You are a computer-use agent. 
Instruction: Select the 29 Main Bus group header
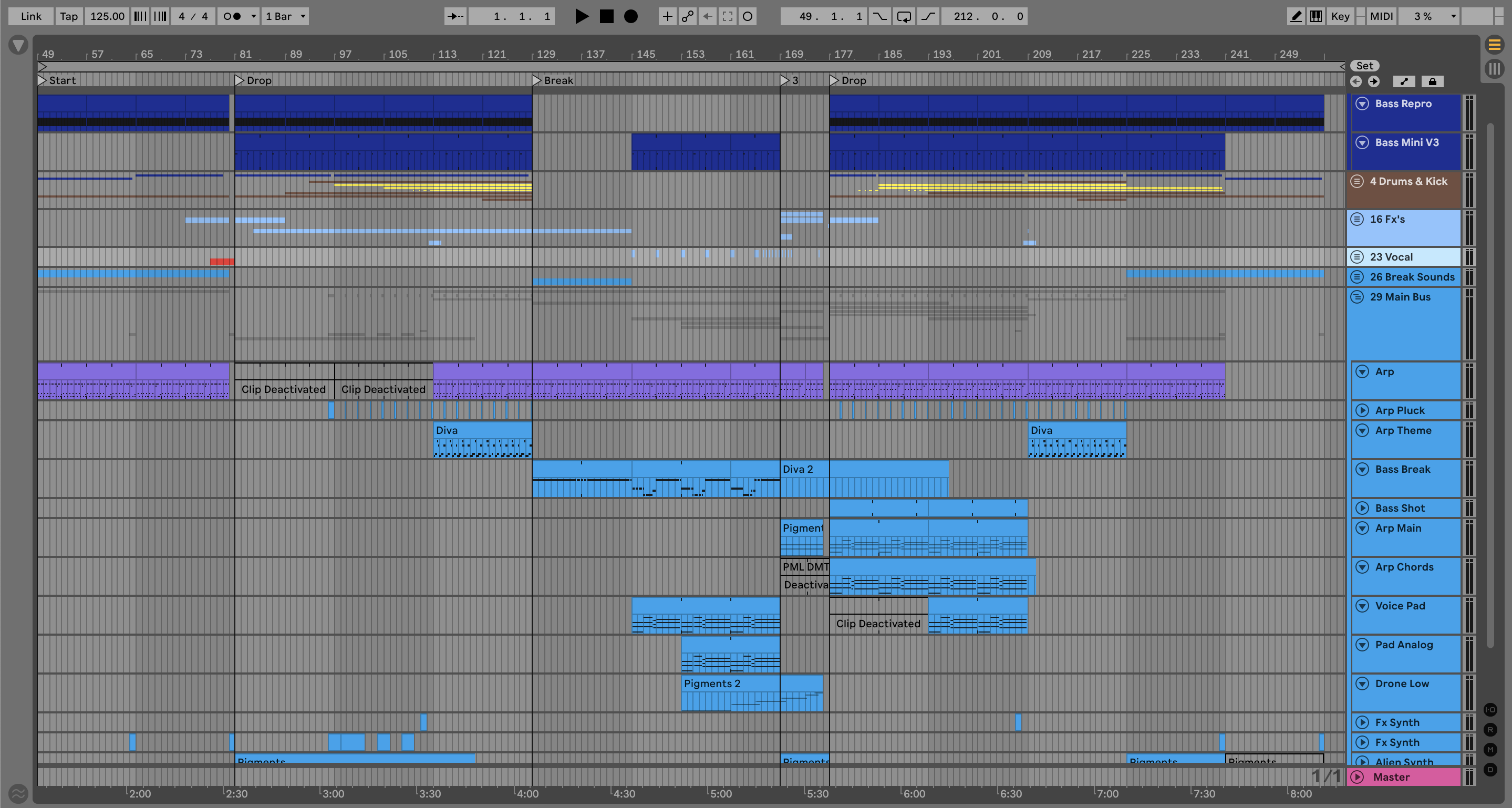tap(1403, 324)
